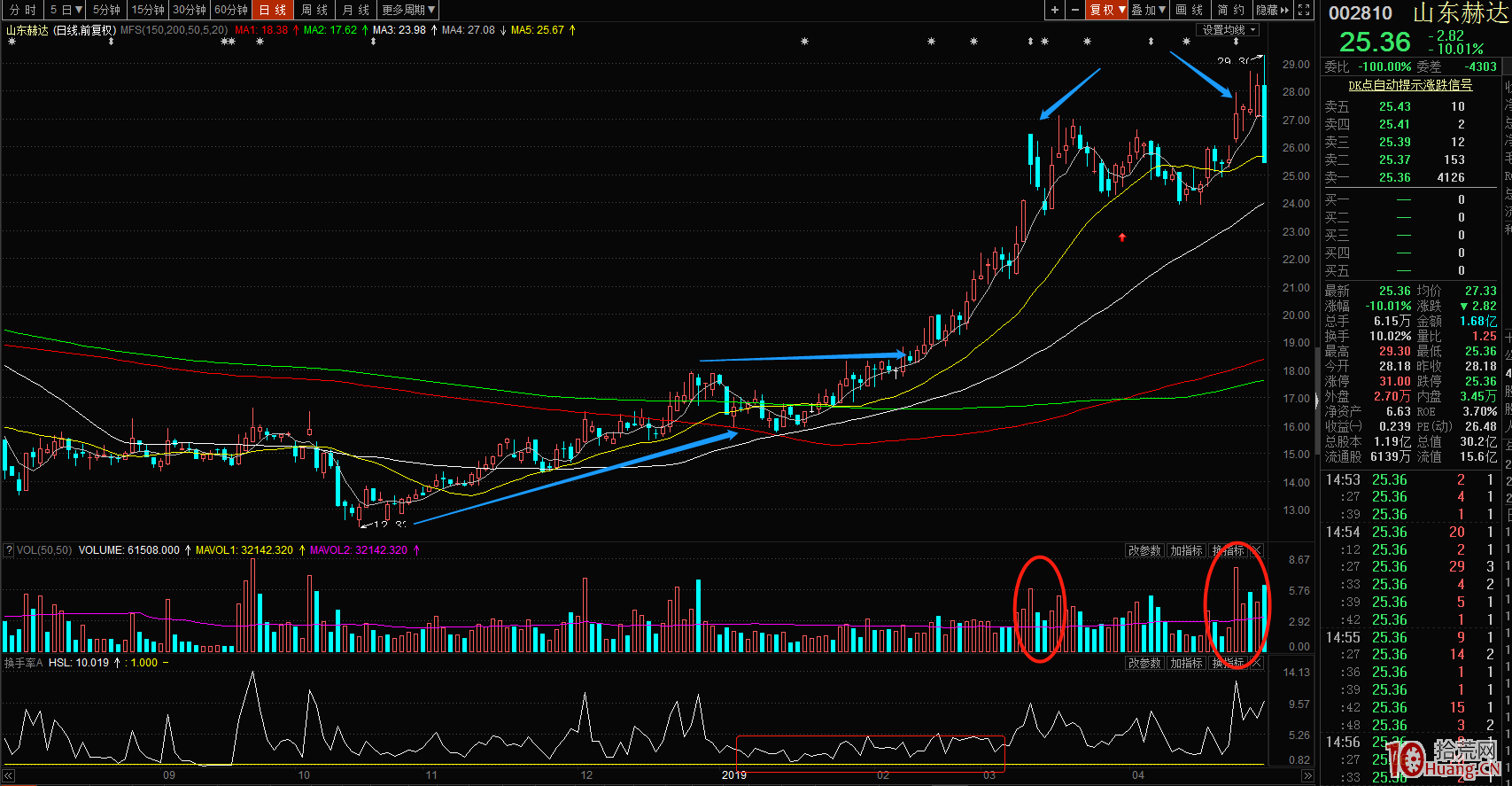Switch to 15分钟 chart period
The height and width of the screenshot is (786, 1512).
tap(148, 10)
